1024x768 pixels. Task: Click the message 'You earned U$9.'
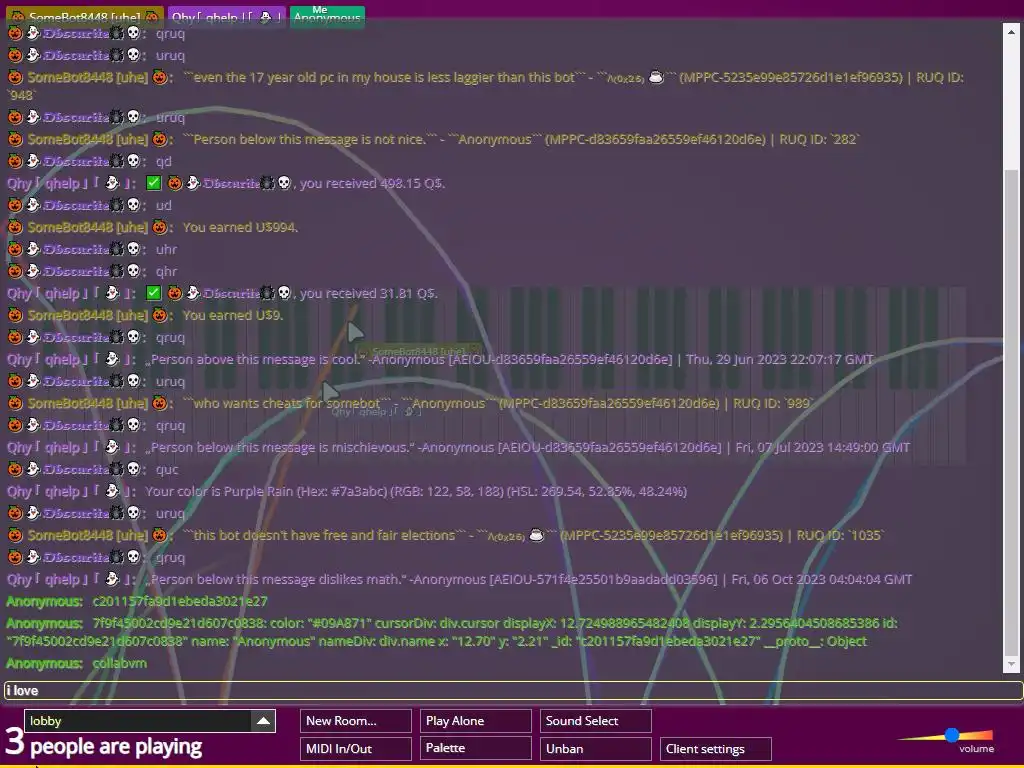(232, 315)
